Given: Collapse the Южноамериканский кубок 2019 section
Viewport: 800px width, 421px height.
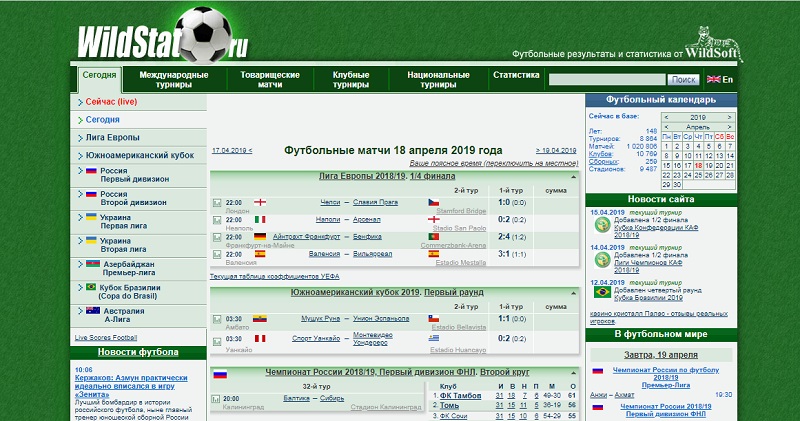Looking at the screenshot, I should click(571, 292).
